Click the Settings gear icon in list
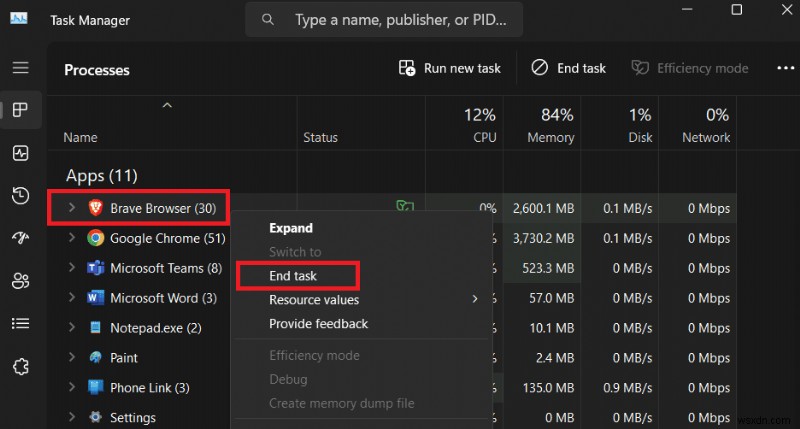 (95, 417)
